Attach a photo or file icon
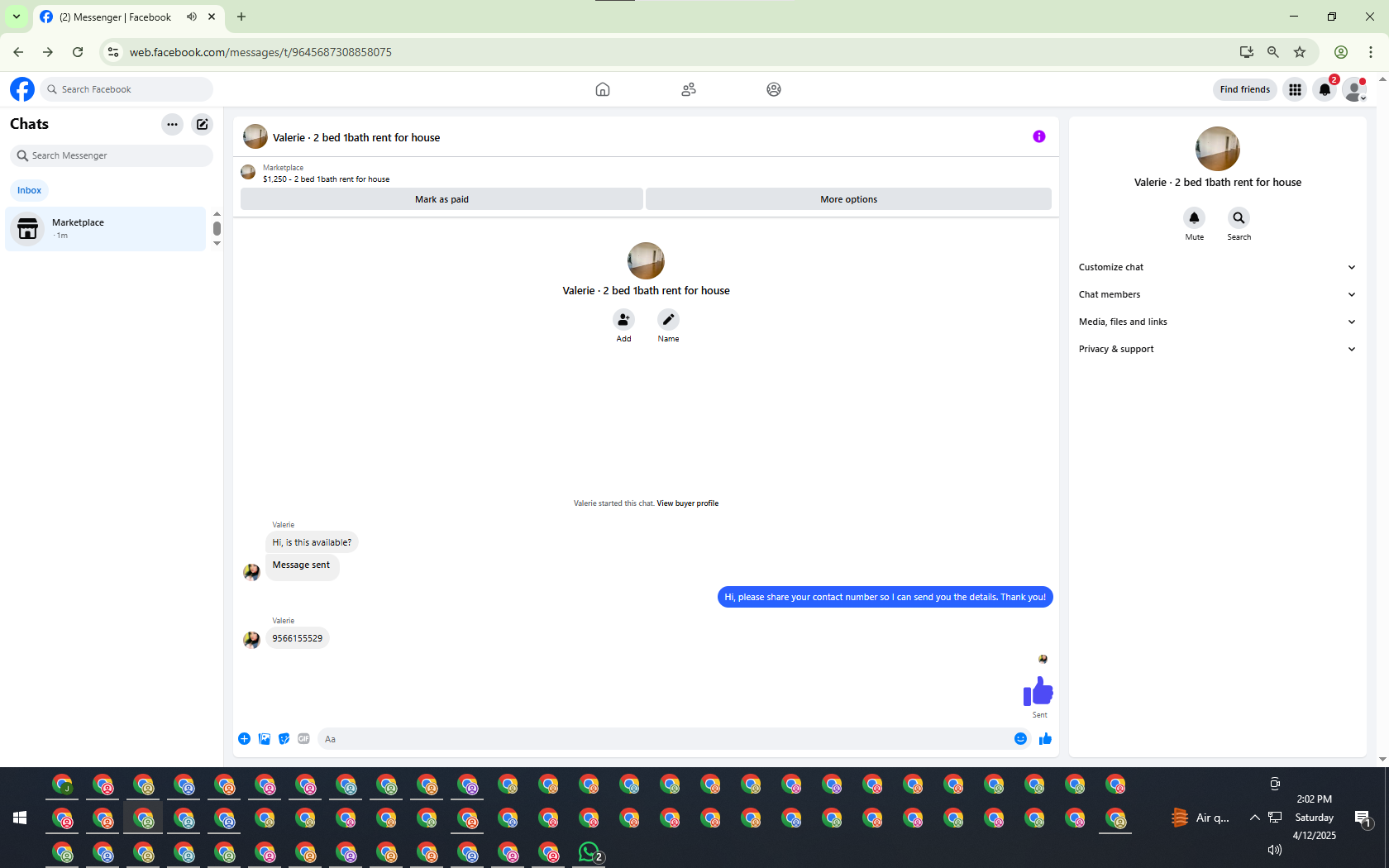This screenshot has height=868, width=1389. (265, 739)
